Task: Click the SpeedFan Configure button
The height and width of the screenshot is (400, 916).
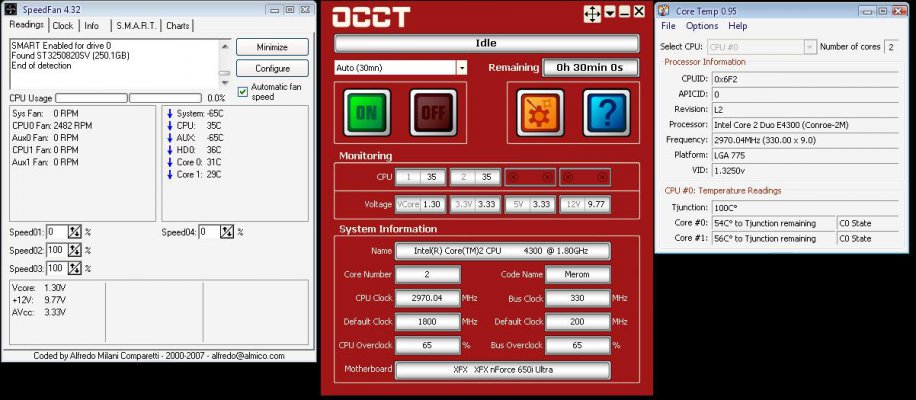Action: [272, 68]
